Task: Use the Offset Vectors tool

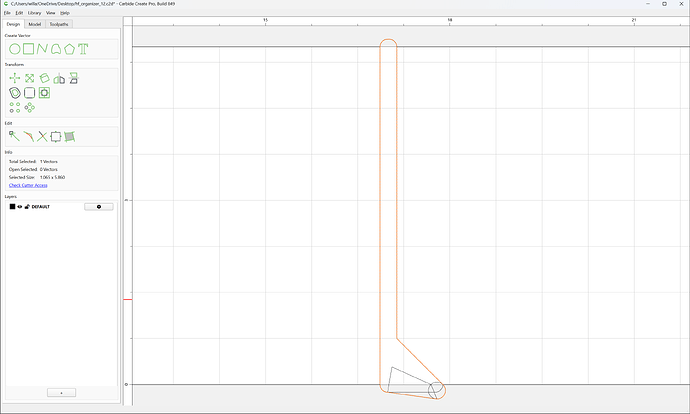Action: coord(15,93)
